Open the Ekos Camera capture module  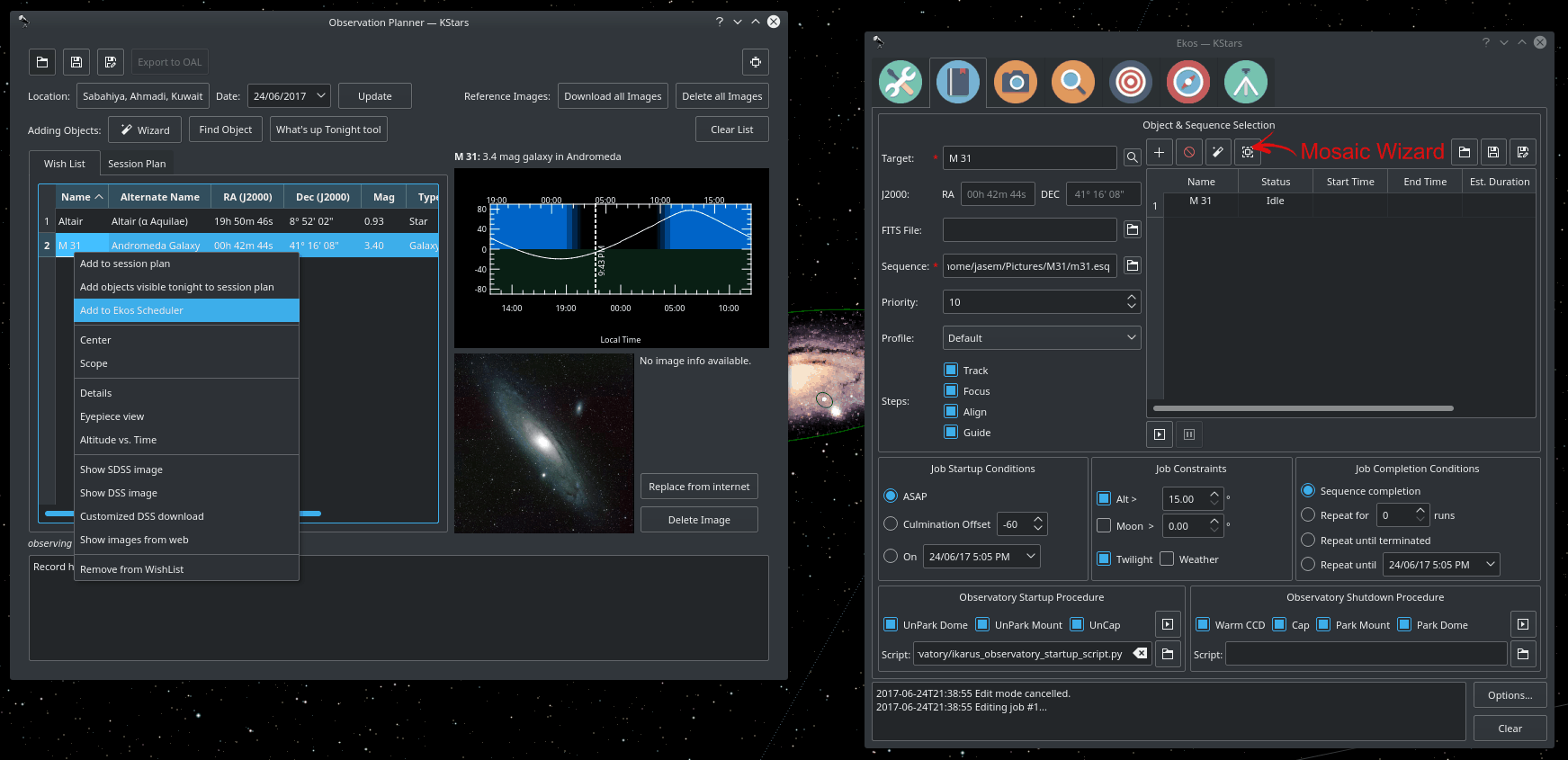[x=1015, y=83]
